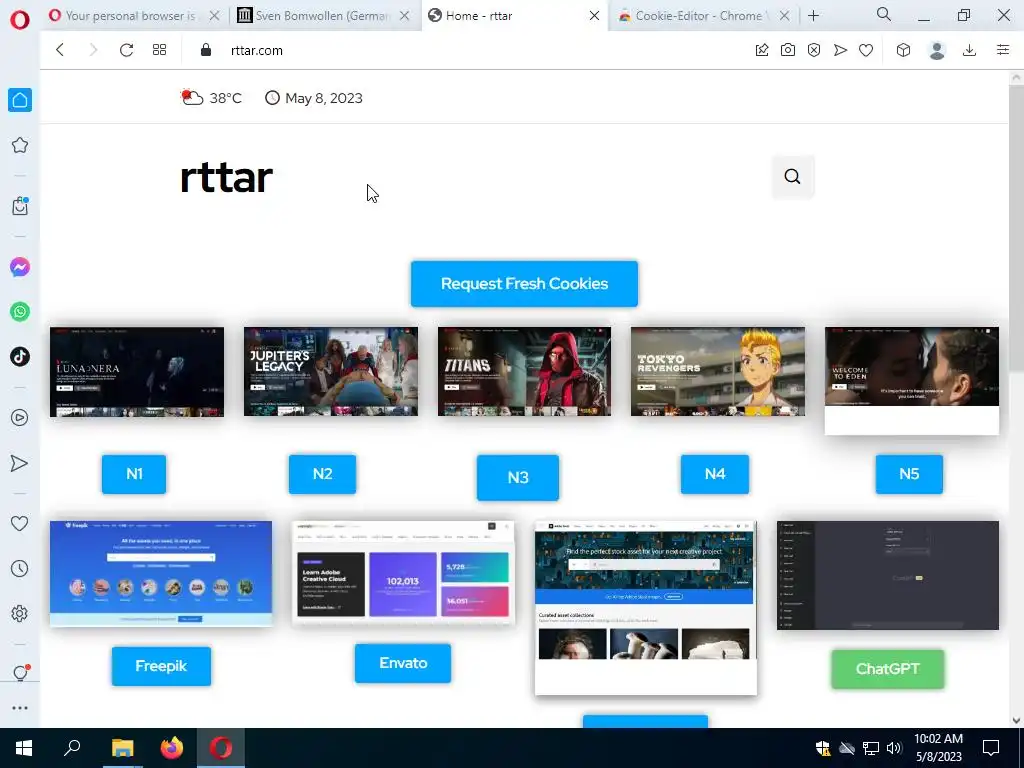Click the edit page pencil icon in toolbar

click(761, 50)
